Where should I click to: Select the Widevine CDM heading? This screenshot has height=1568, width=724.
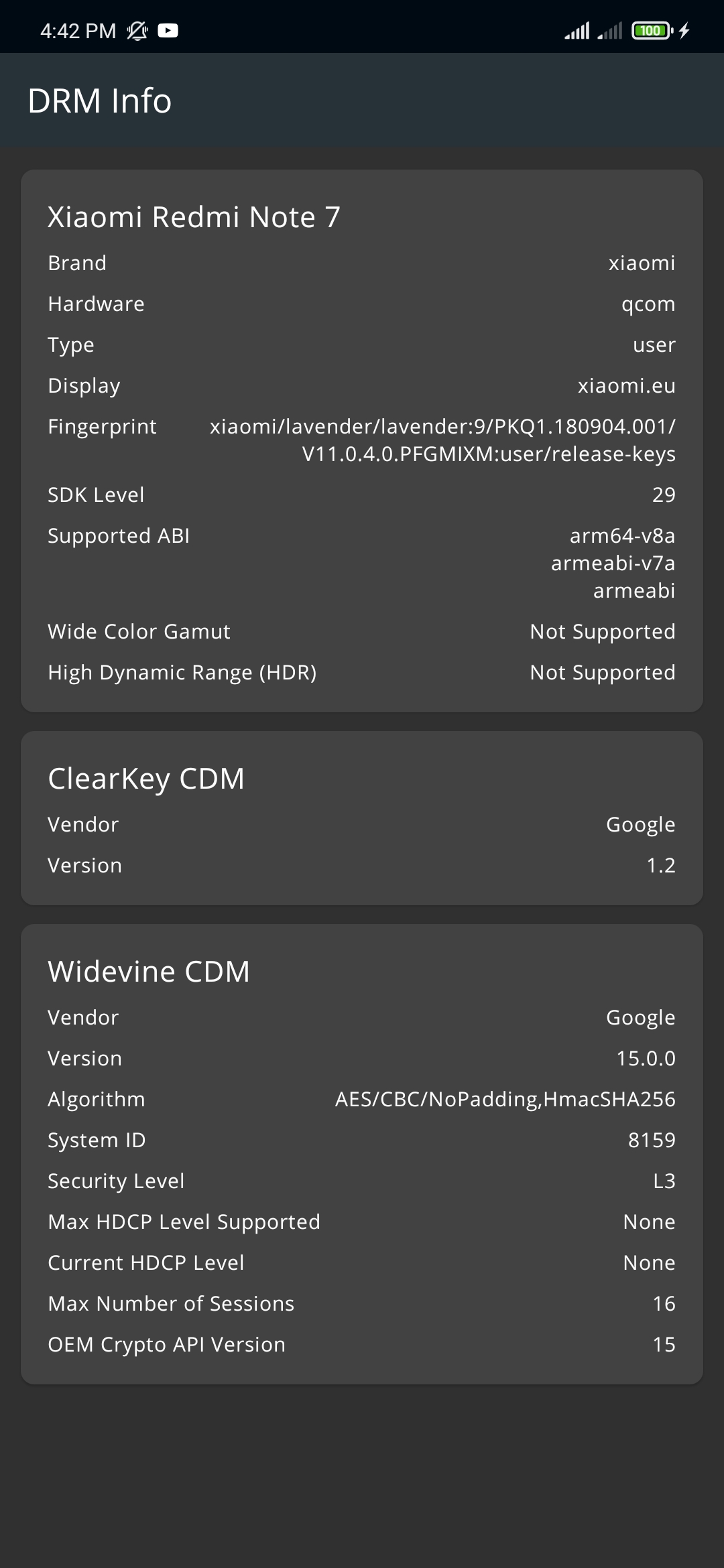149,972
